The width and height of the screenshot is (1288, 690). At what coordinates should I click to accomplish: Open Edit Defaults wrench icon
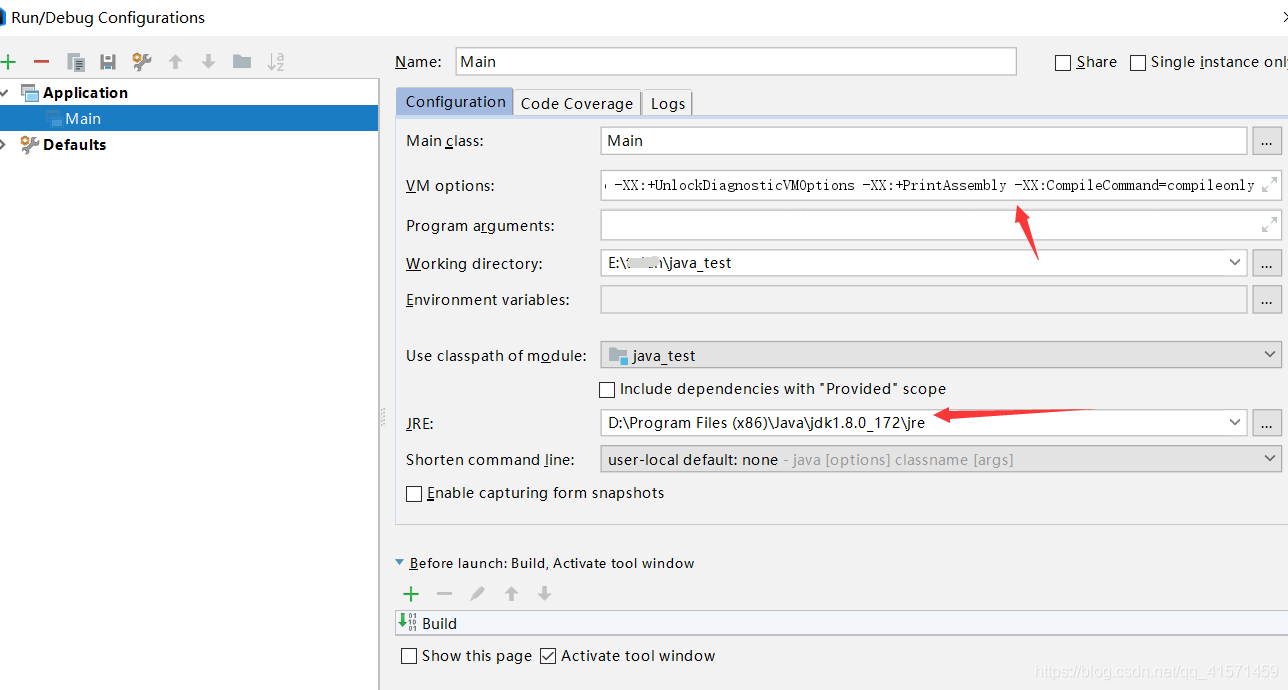[142, 62]
